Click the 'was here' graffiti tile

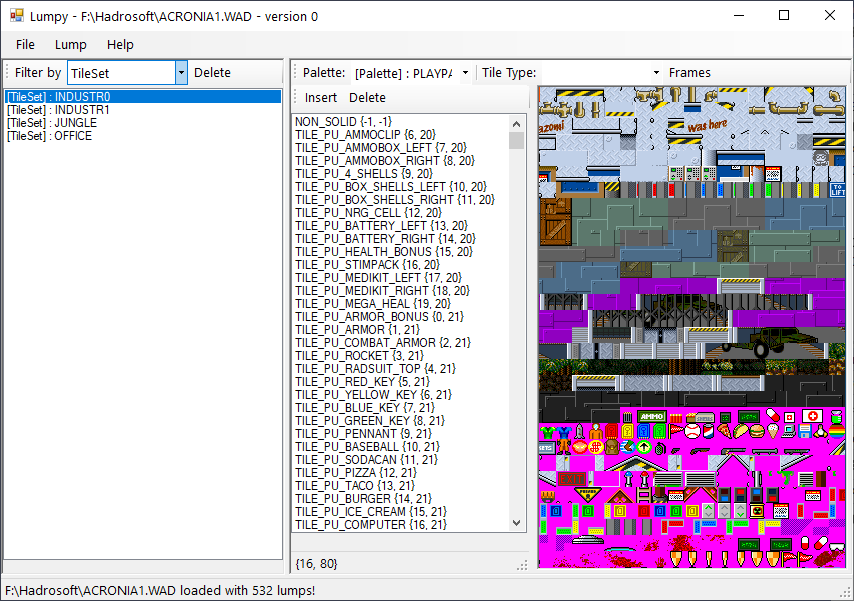[707, 126]
